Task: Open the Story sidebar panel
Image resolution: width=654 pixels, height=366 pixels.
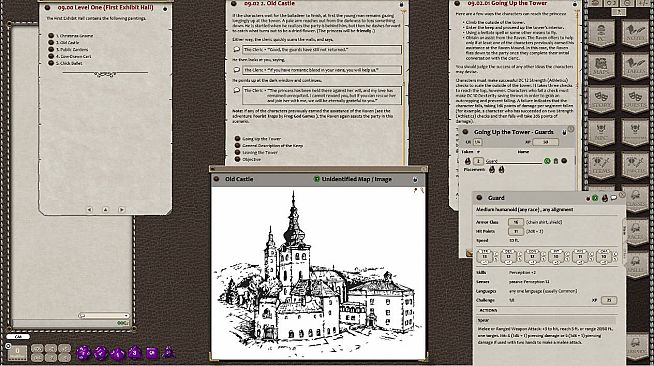Action: [601, 100]
